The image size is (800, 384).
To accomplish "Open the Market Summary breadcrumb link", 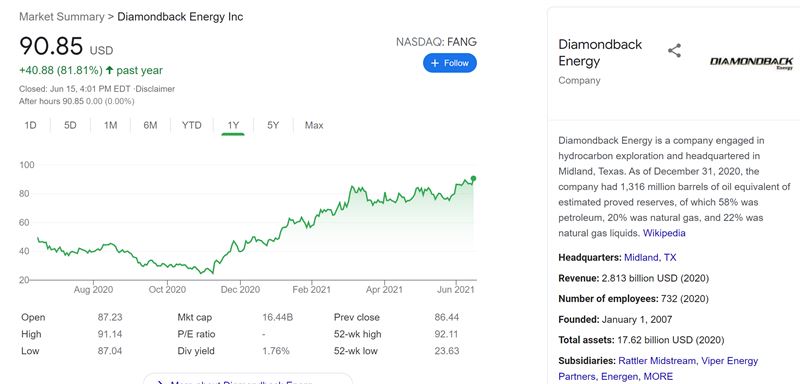I will point(61,17).
